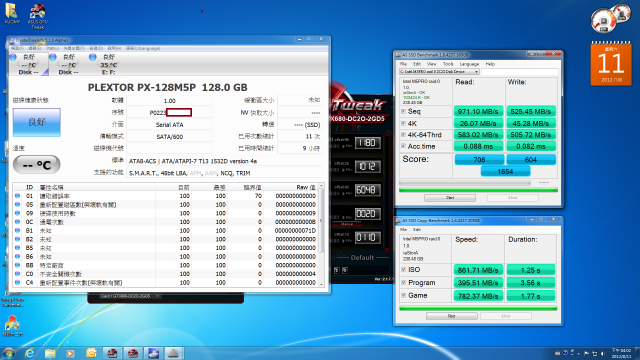Viewport: 640px width, 360px height.
Task: Open the drive selection dropdown in AS SSD
Action: coord(439,72)
